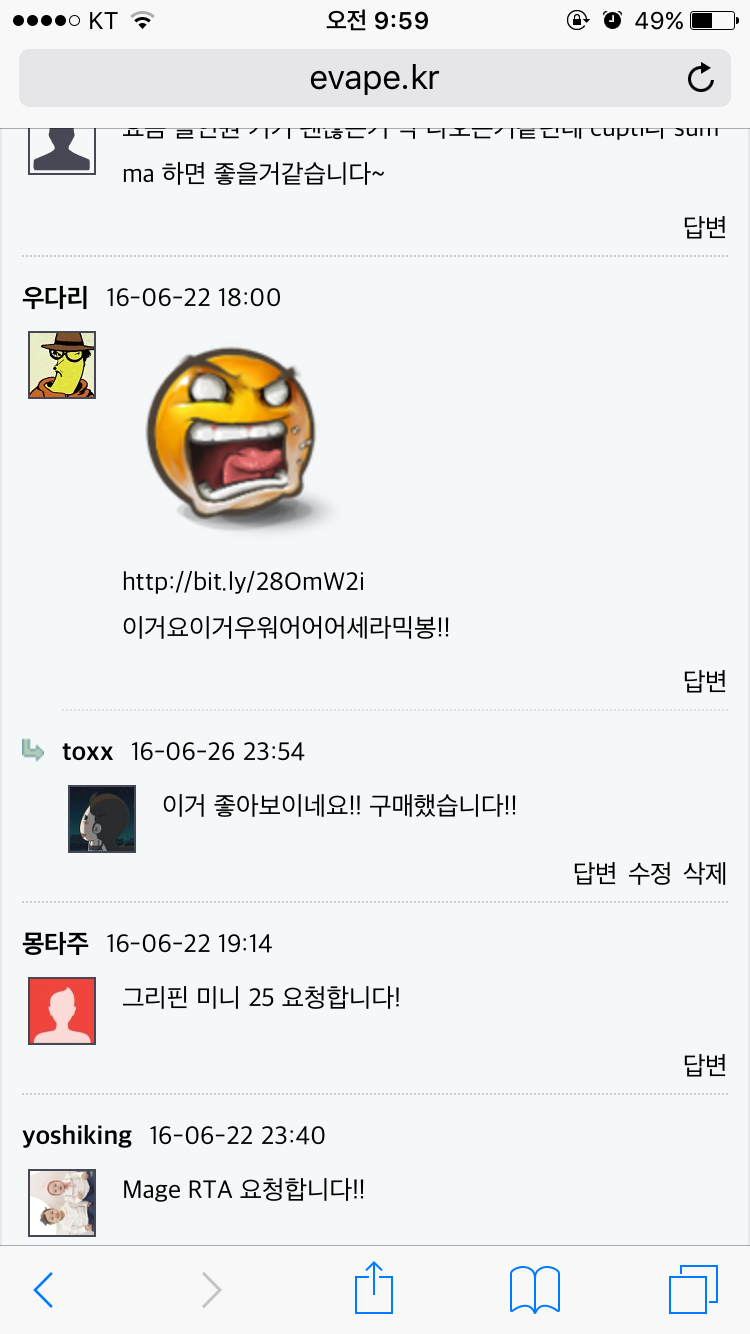Tap 답변 under 우다리's comment
Viewport: 750px width, 1334px height.
click(x=705, y=681)
